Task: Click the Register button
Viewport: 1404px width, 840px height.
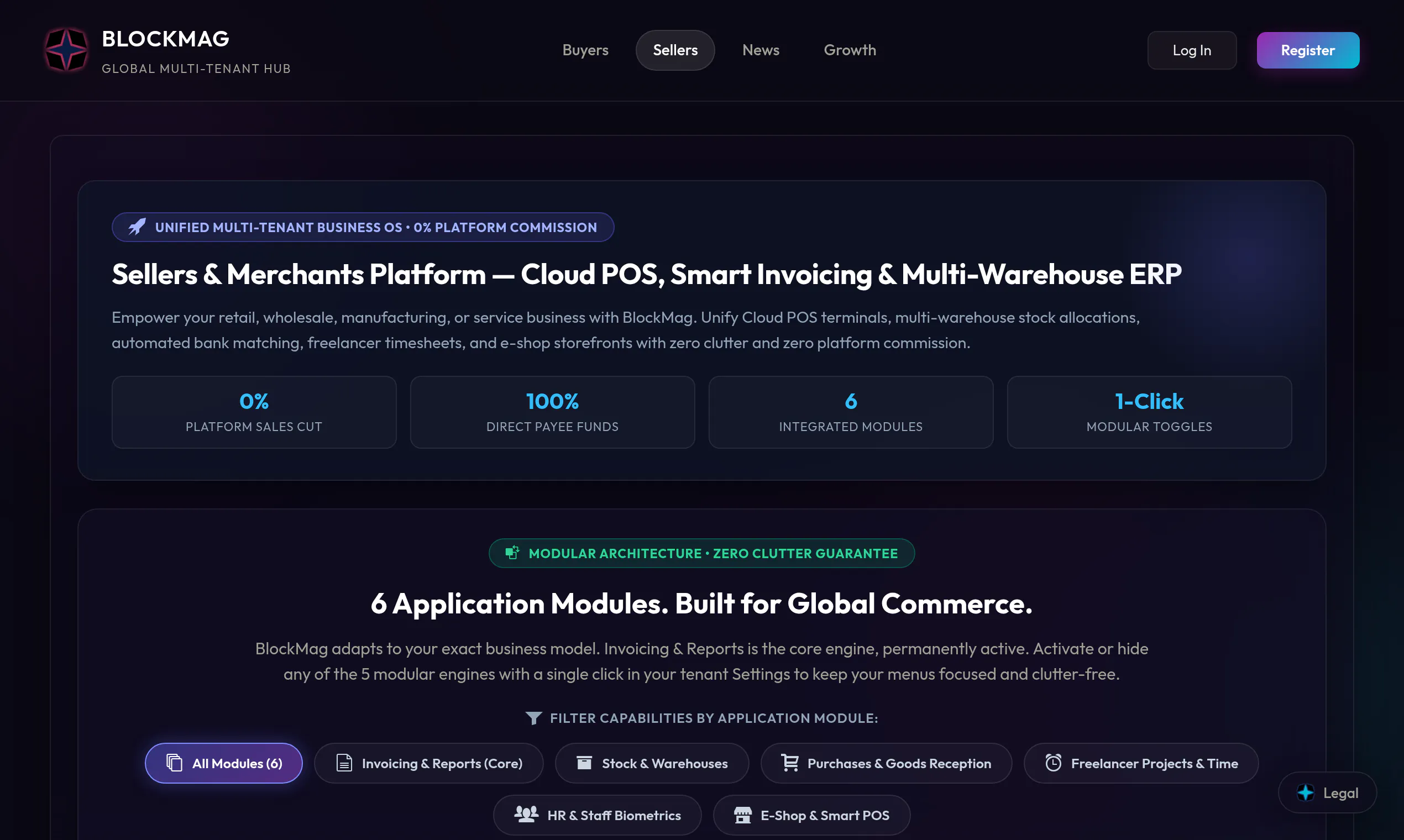Action: click(x=1308, y=50)
